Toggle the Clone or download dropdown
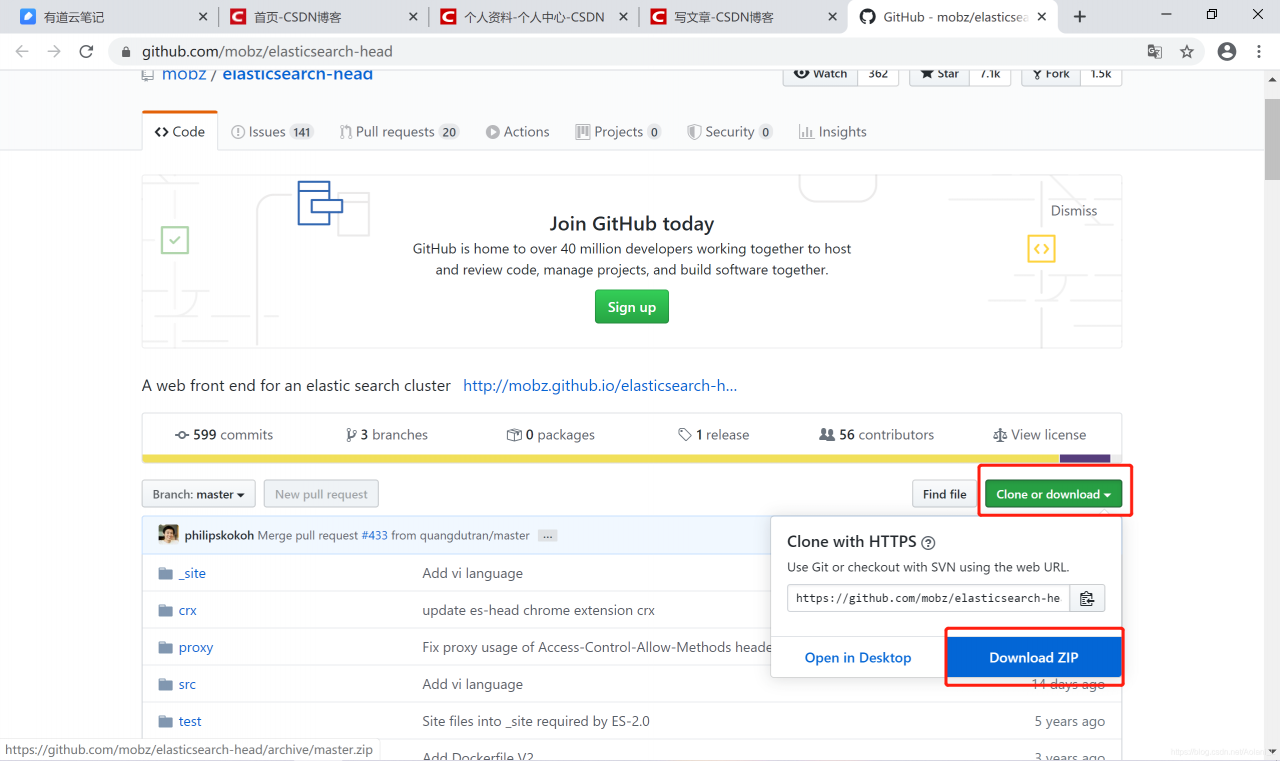Image resolution: width=1280 pixels, height=761 pixels. (1054, 494)
